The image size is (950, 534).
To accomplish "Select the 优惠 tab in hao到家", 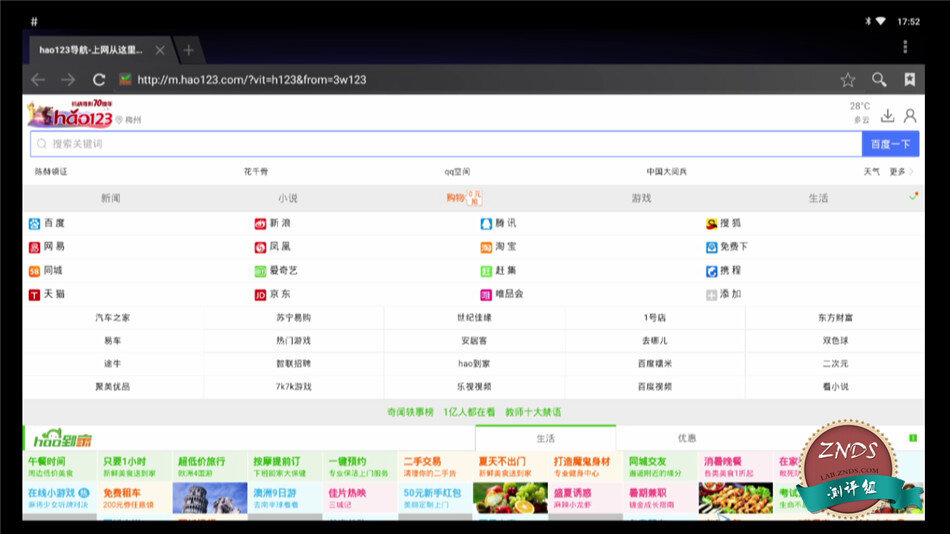I will (x=686, y=438).
